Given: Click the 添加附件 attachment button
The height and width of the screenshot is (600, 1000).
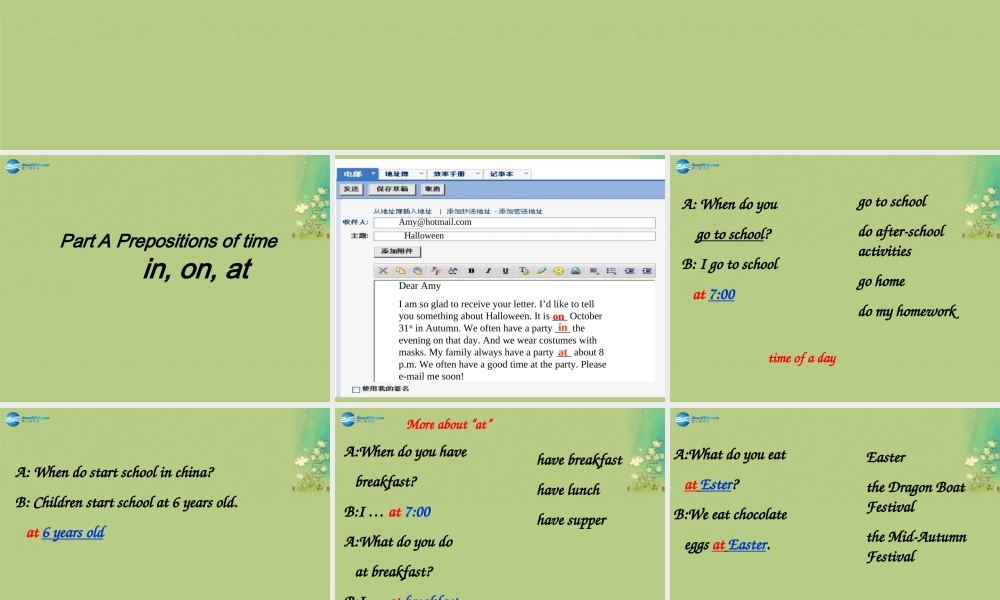Looking at the screenshot, I should tap(398, 251).
